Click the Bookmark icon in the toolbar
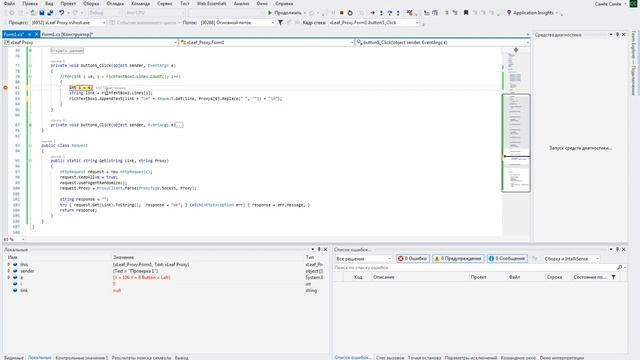This screenshot has height=360, width=640. tap(466, 13)
